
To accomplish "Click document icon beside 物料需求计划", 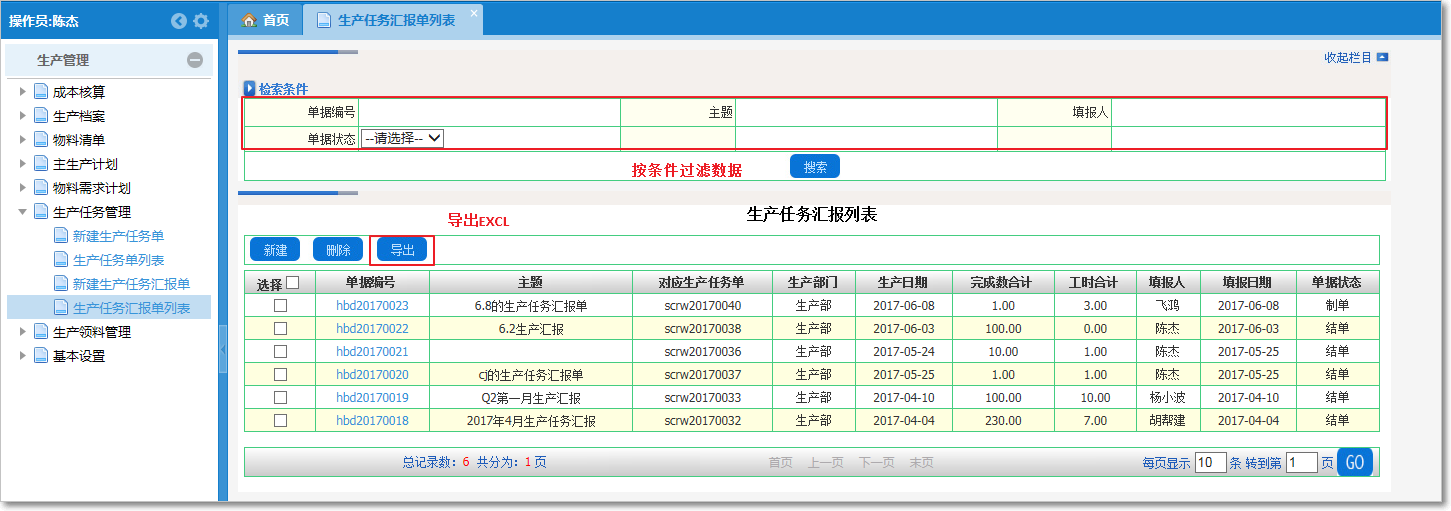I will coord(41,188).
